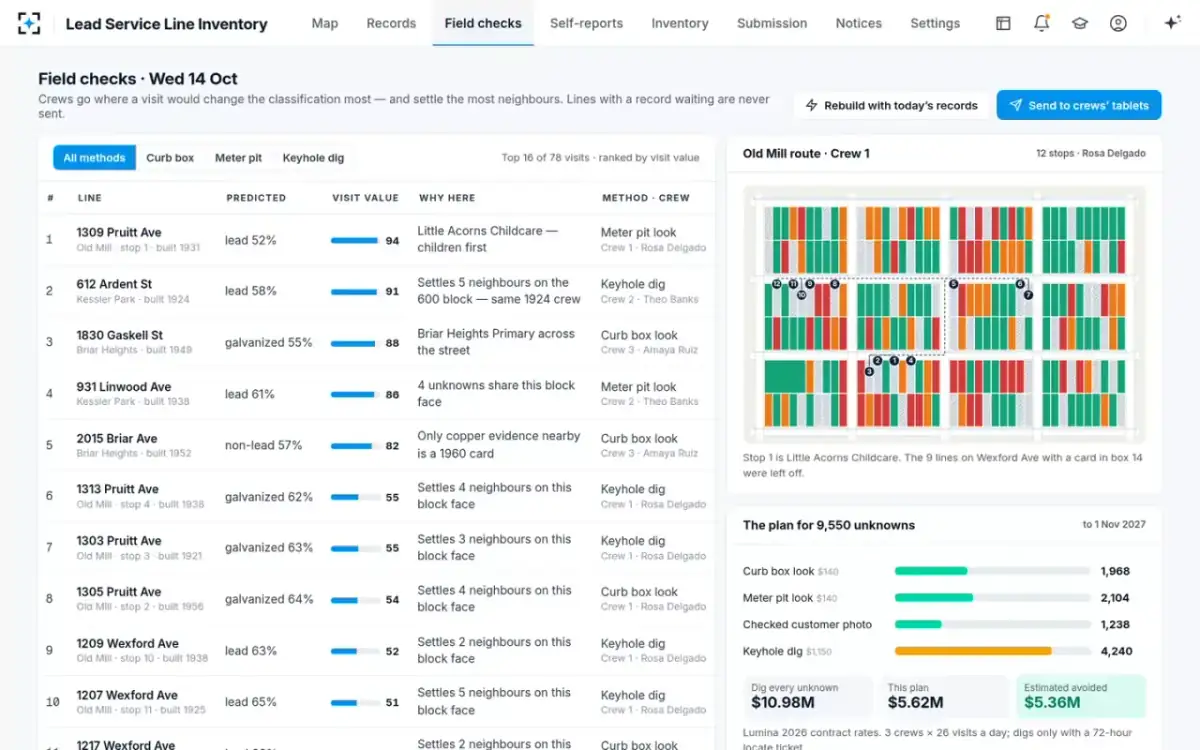The height and width of the screenshot is (750, 1200).
Task: Open the Settings tab
Action: tap(935, 23)
